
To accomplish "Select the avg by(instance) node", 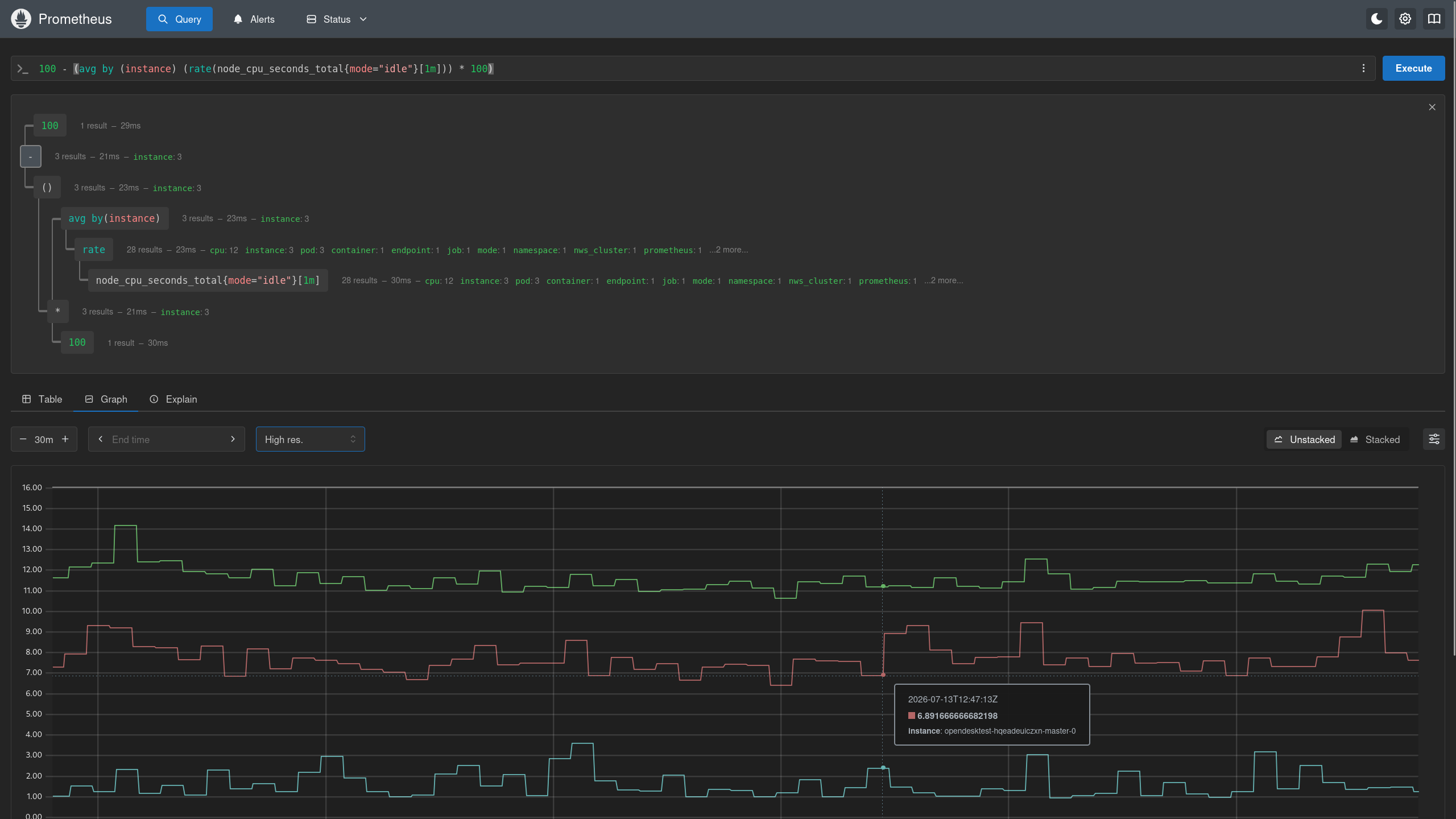I will (114, 218).
